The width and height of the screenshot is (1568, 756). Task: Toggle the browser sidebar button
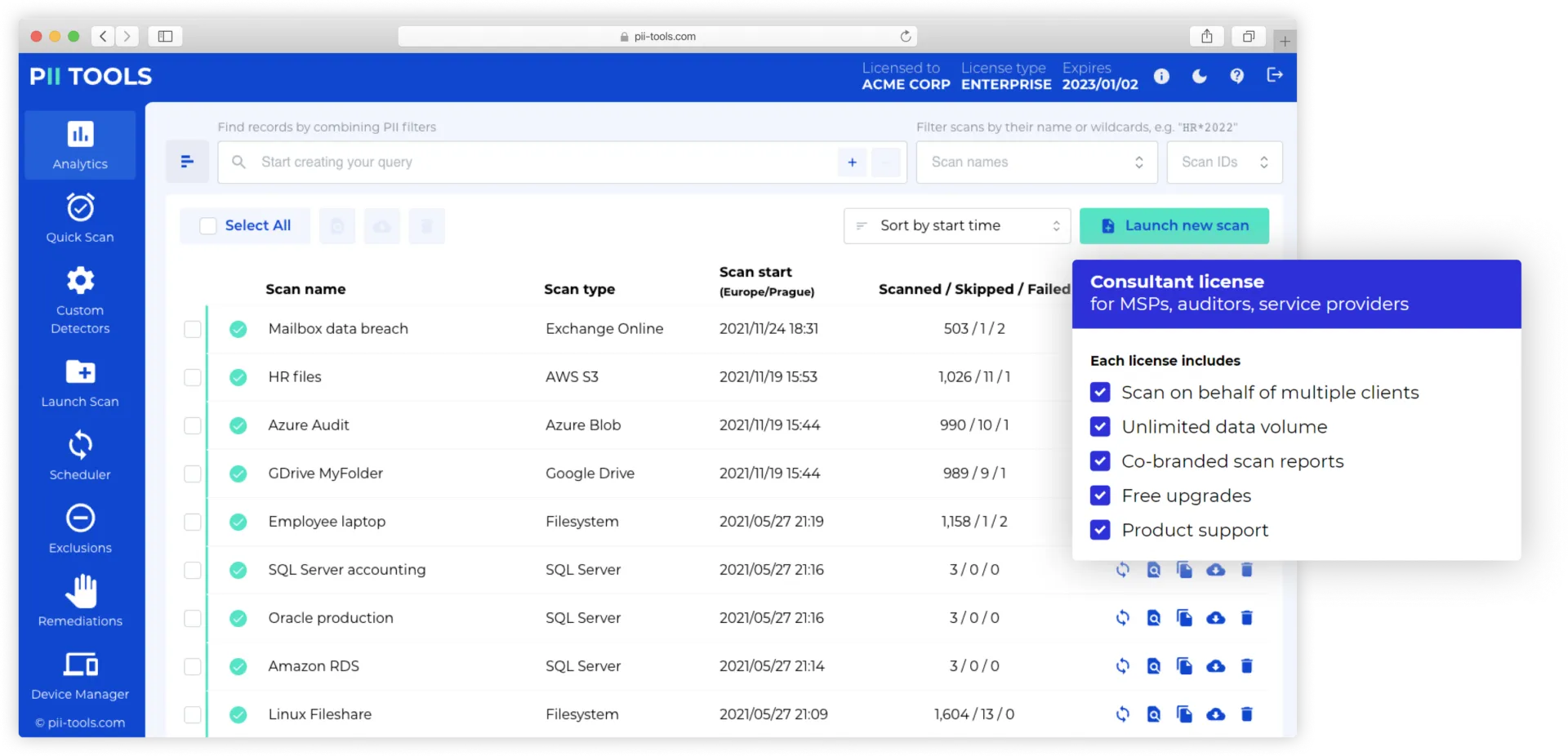165,36
